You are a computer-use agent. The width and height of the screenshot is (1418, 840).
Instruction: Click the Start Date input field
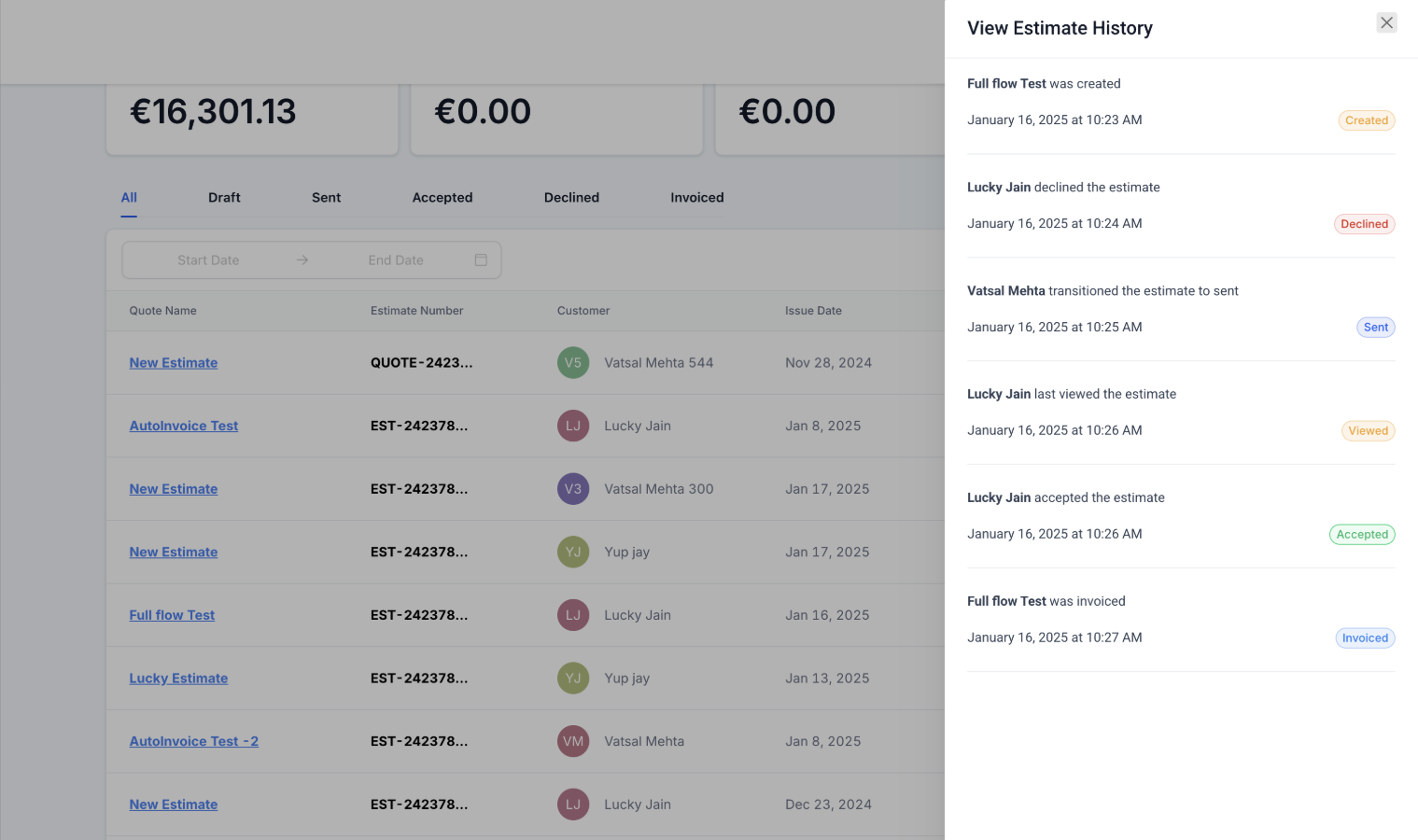click(208, 260)
